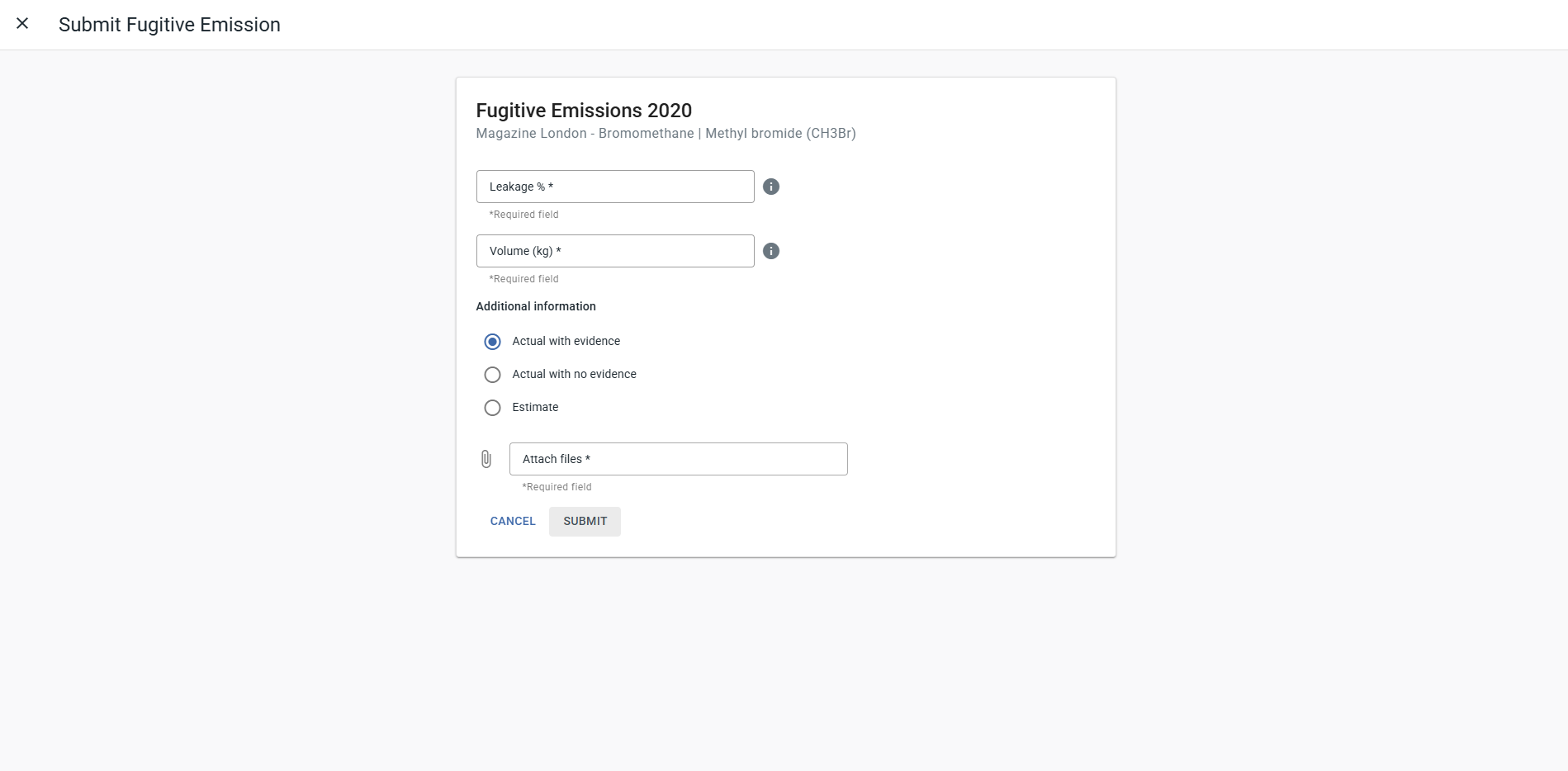Click Required field note under Attach files
This screenshot has width=1568, height=771.
click(x=557, y=487)
